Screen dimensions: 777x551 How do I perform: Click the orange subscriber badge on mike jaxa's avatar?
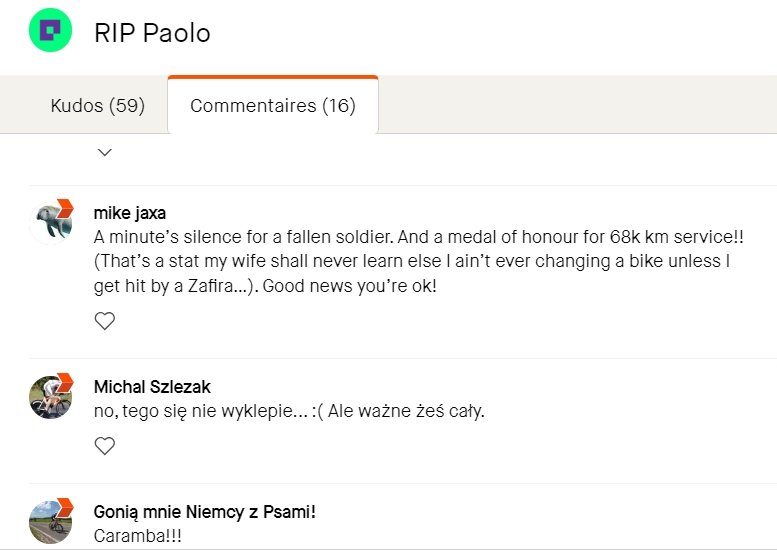tap(65, 208)
